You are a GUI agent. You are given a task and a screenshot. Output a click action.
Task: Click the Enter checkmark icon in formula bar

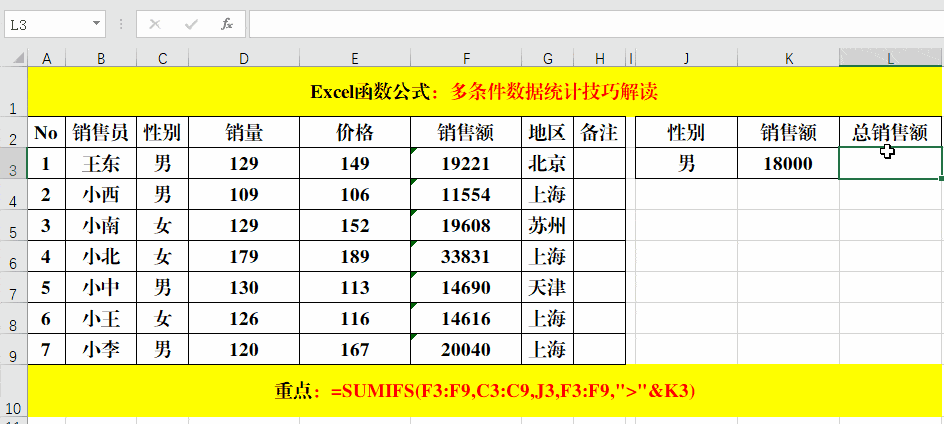pyautogui.click(x=191, y=23)
